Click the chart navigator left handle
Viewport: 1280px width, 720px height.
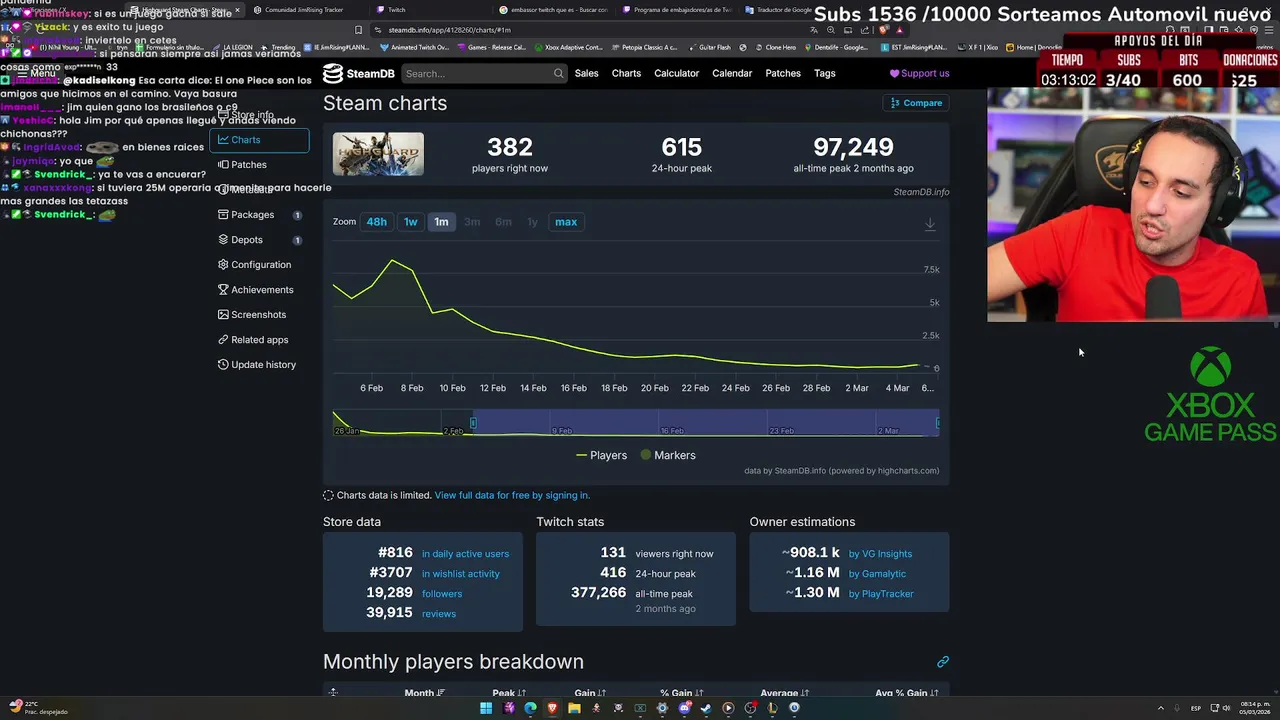coord(473,423)
